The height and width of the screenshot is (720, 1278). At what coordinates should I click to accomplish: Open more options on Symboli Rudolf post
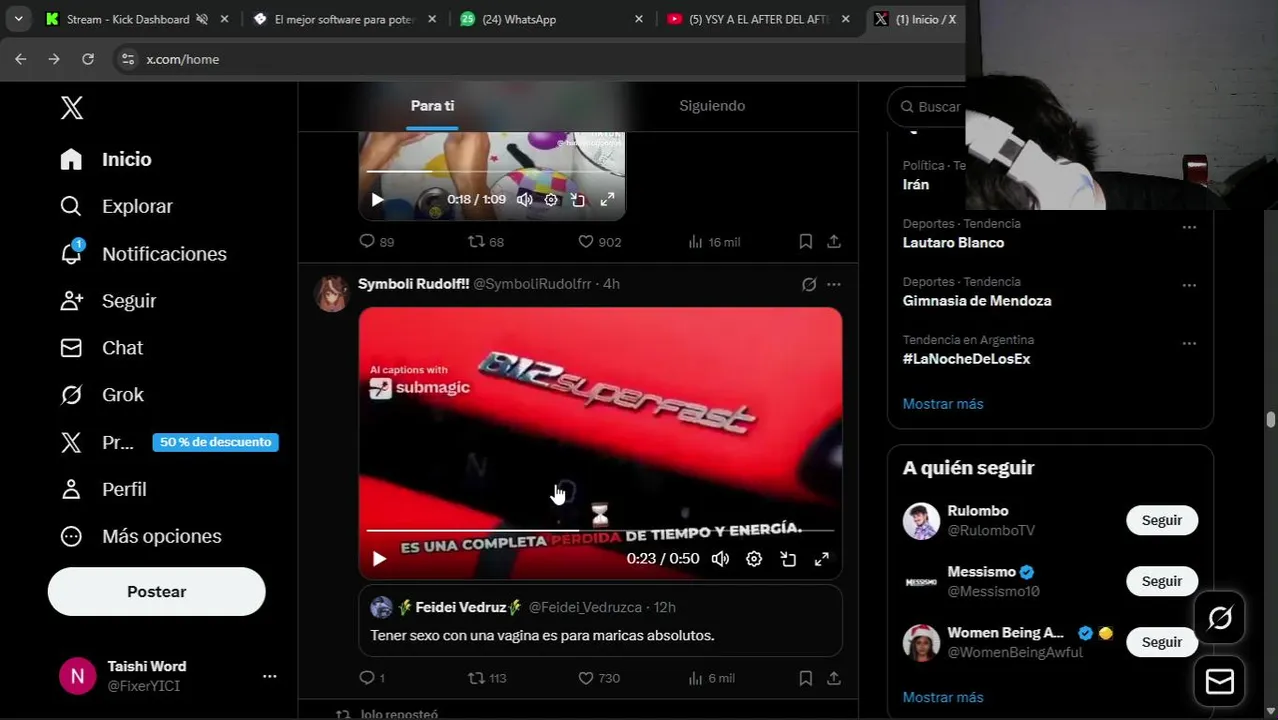click(834, 284)
